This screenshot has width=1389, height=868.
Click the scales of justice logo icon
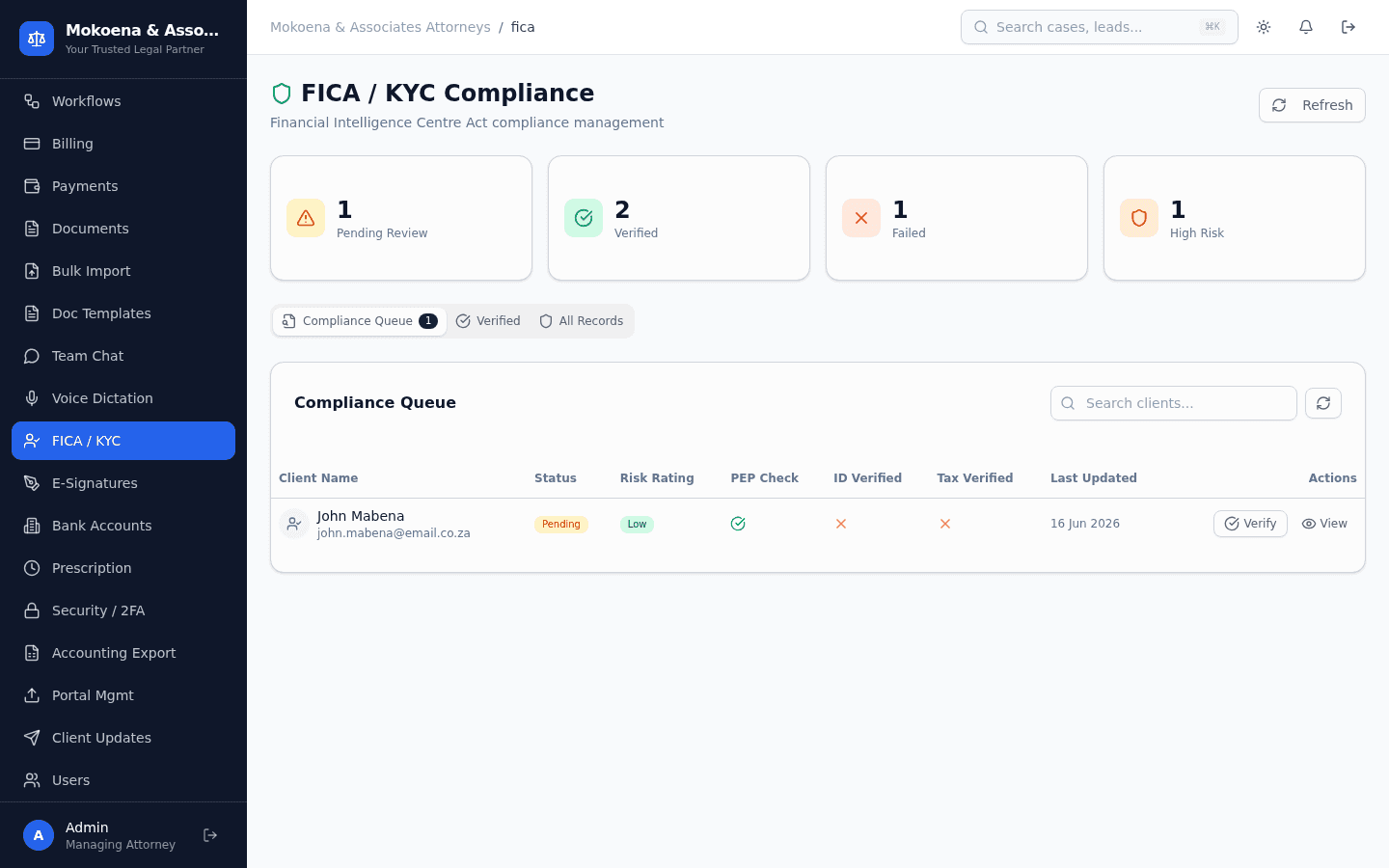point(37,39)
